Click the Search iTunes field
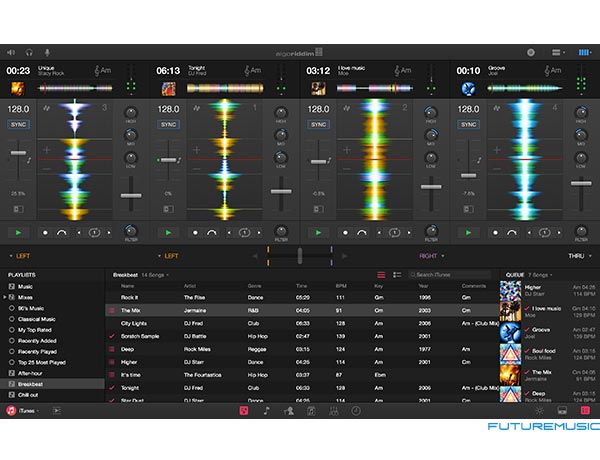Screen dimensions: 600x460 (x=450, y=275)
